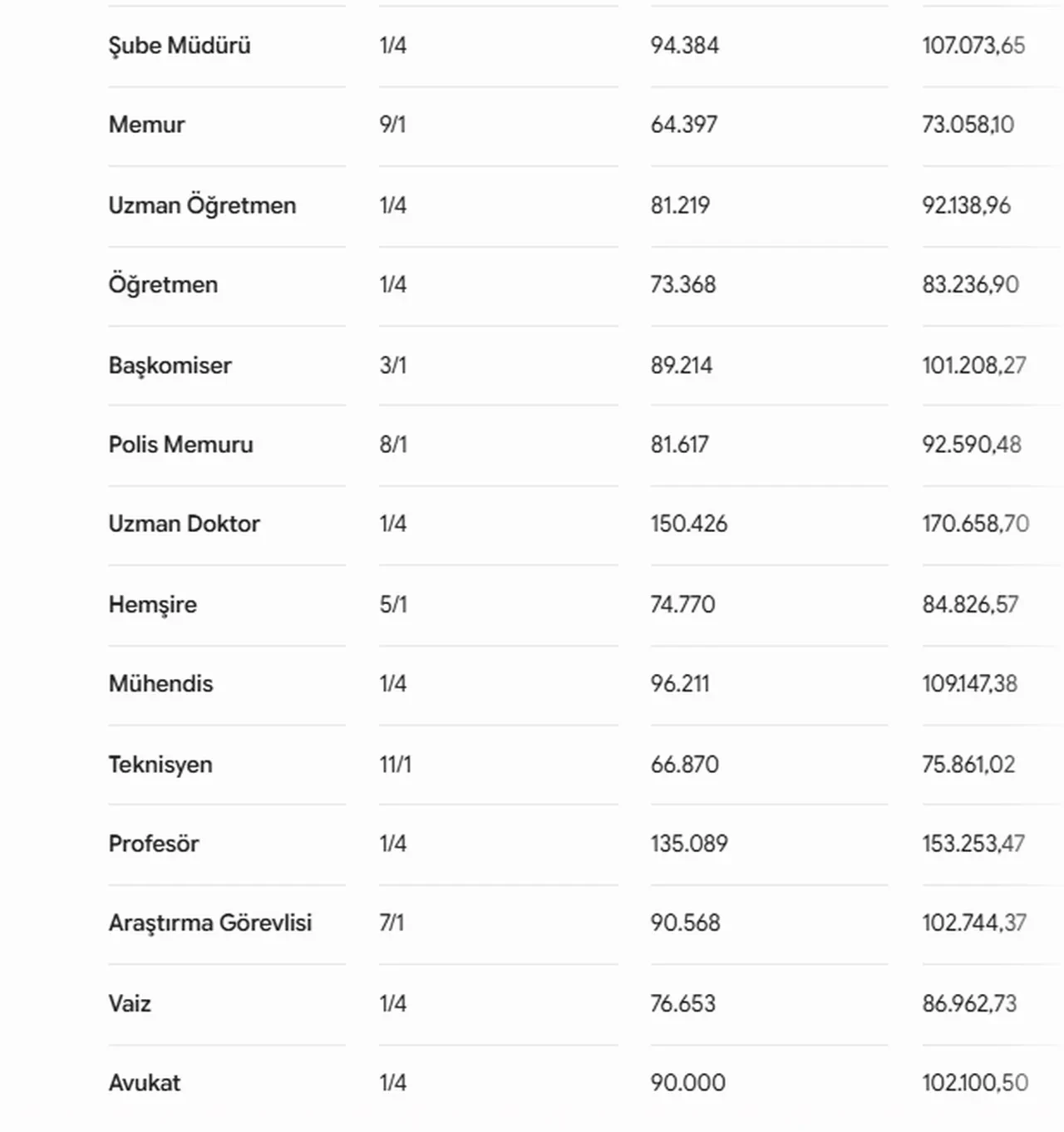
Task: Click the Memur job title cell
Action: (146, 125)
